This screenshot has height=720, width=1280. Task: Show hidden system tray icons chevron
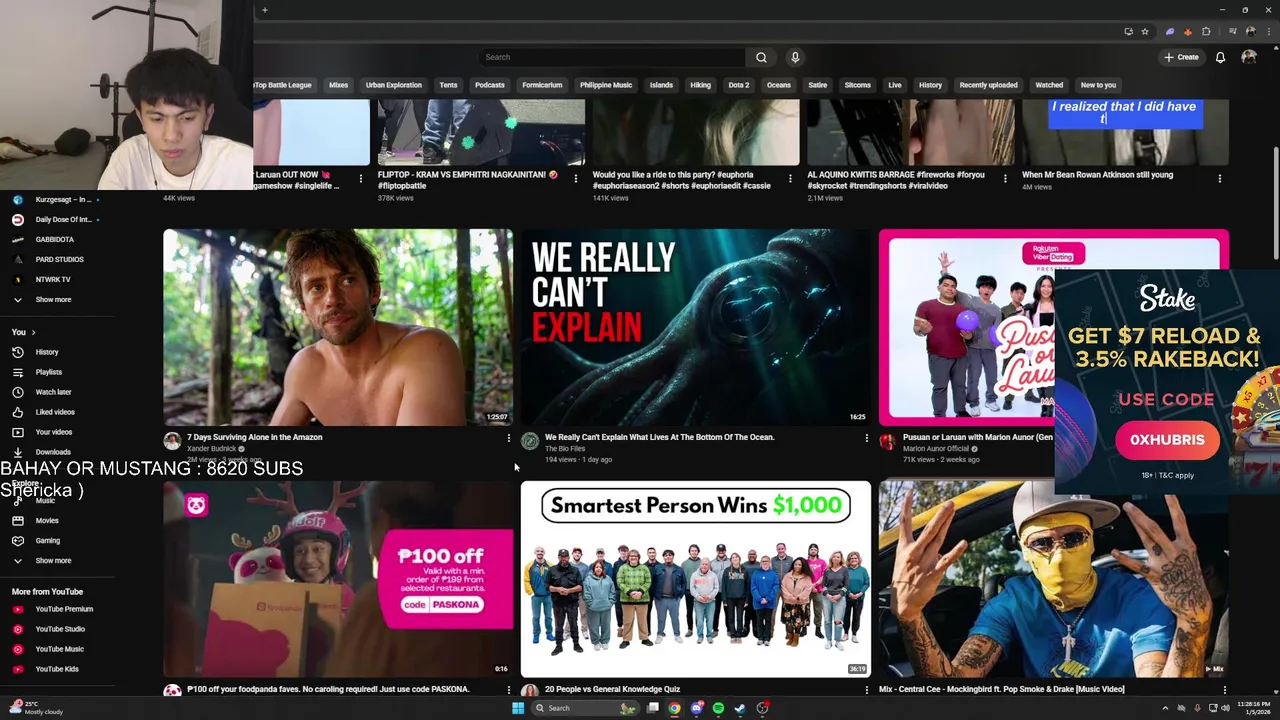1164,708
